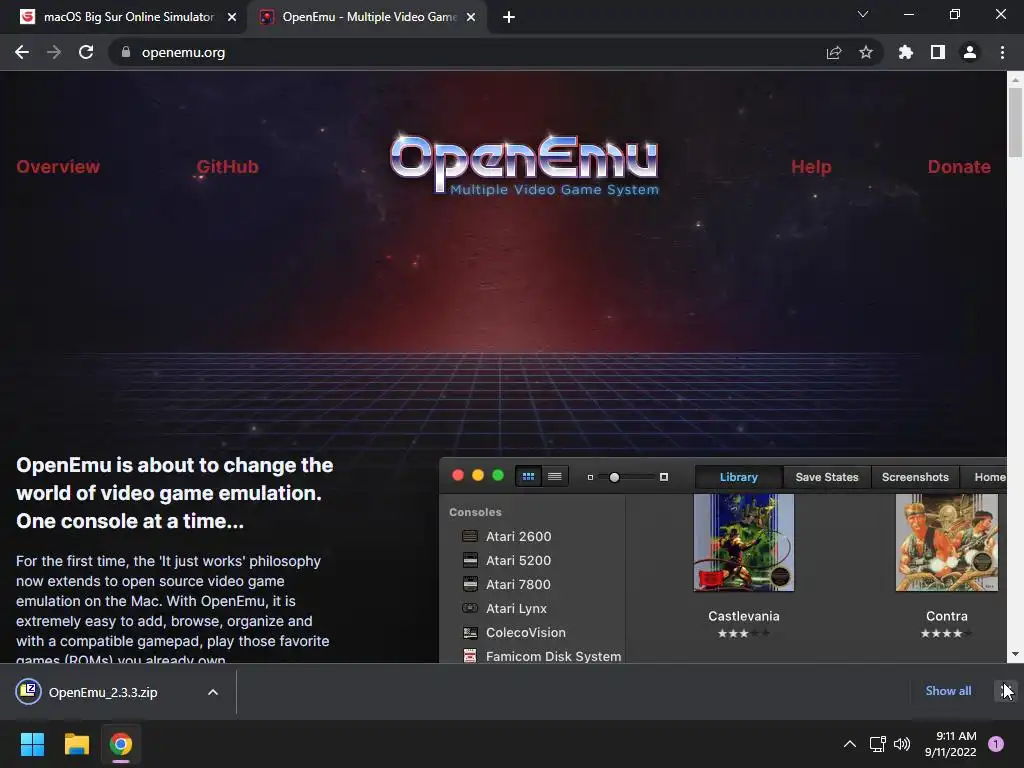1024x768 pixels.
Task: Select Famicom Disk System console
Action: [541, 656]
